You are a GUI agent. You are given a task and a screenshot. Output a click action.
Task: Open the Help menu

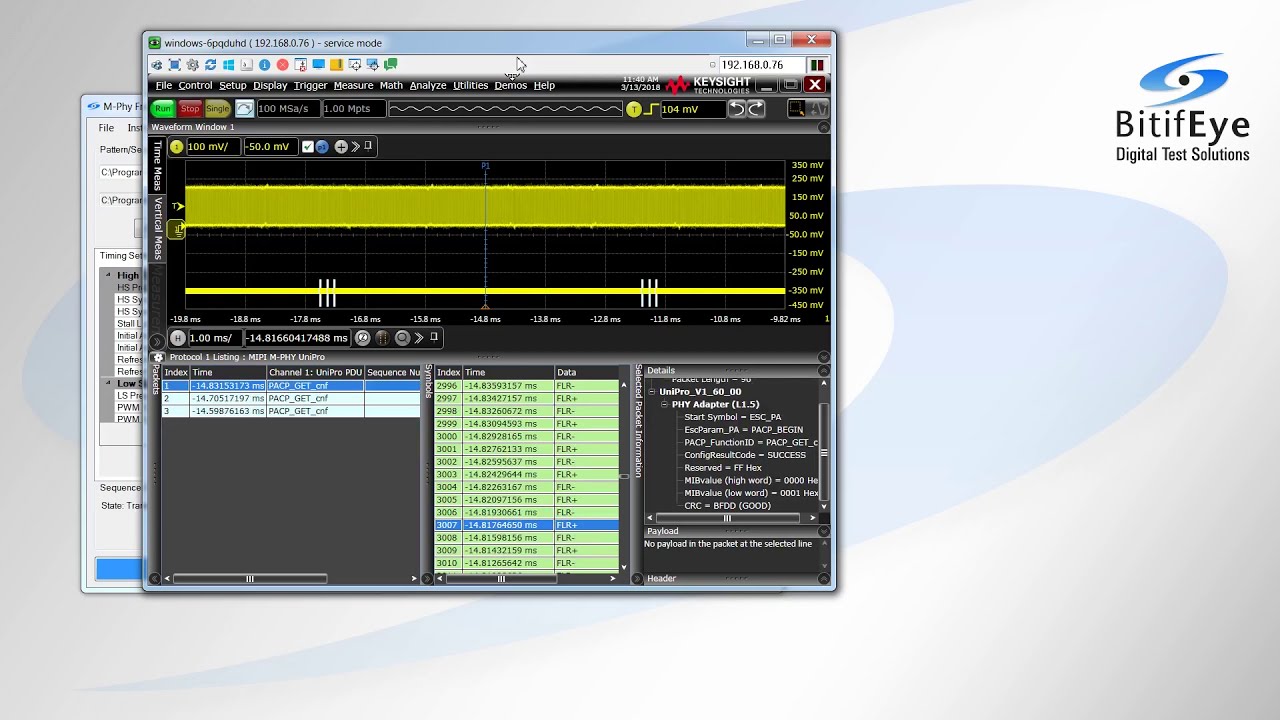[x=544, y=85]
